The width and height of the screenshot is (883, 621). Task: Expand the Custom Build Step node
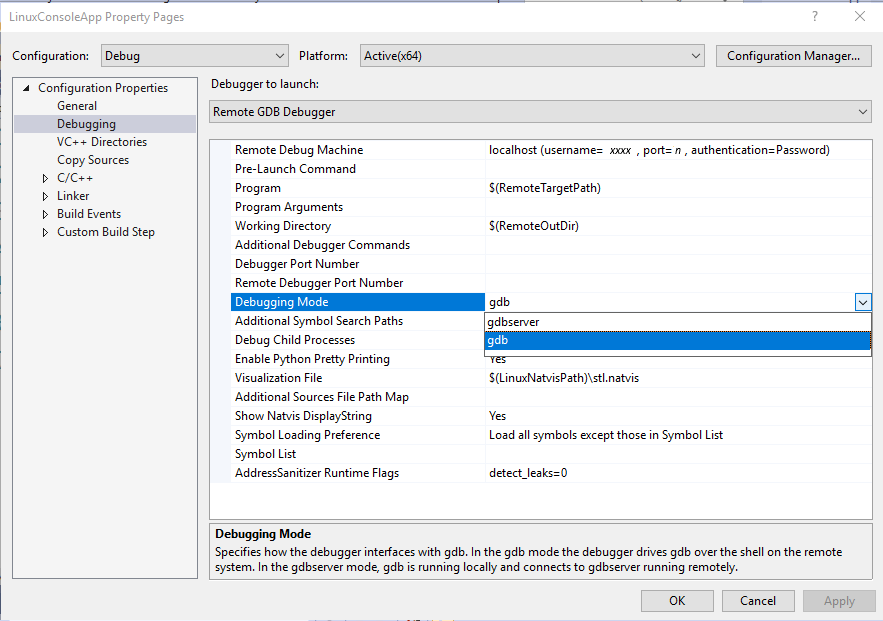pos(43,231)
